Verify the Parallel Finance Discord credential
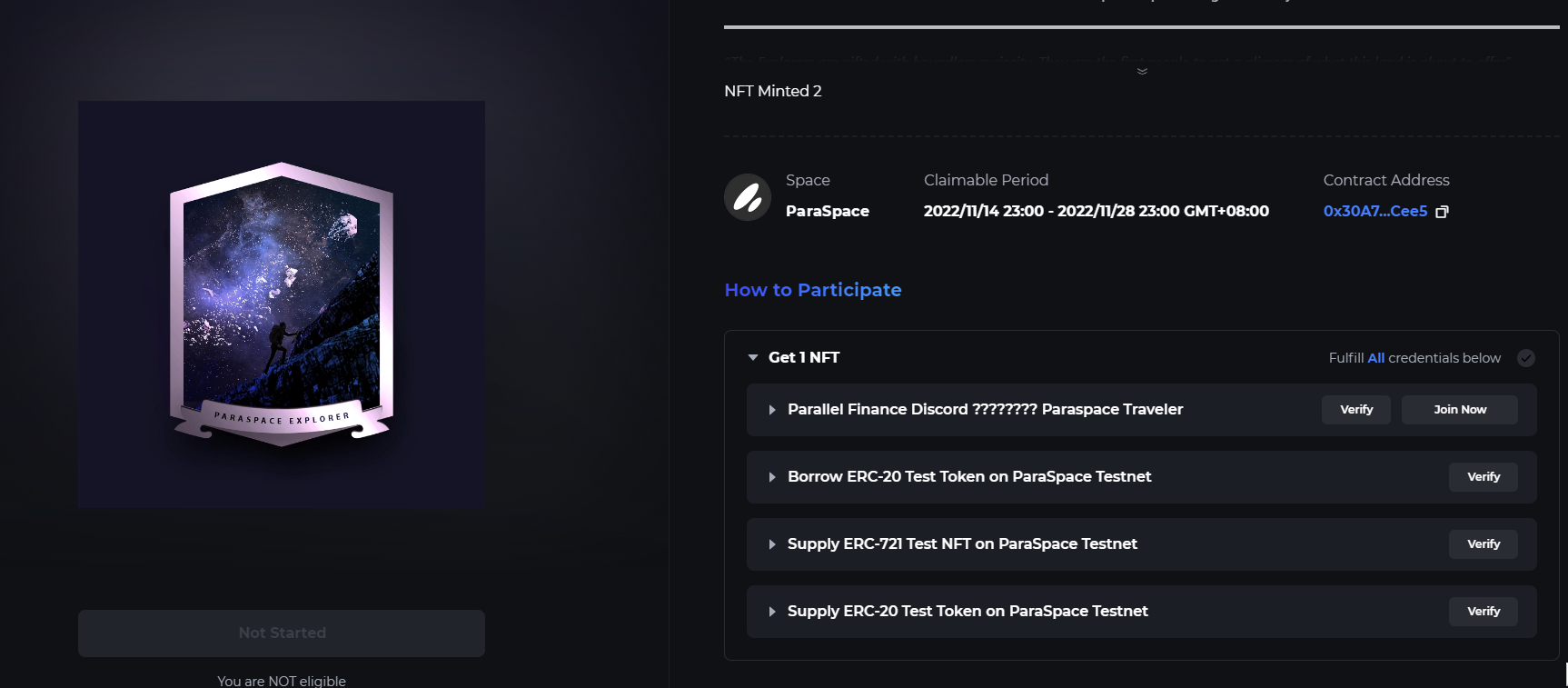The image size is (1568, 688). pos(1355,410)
